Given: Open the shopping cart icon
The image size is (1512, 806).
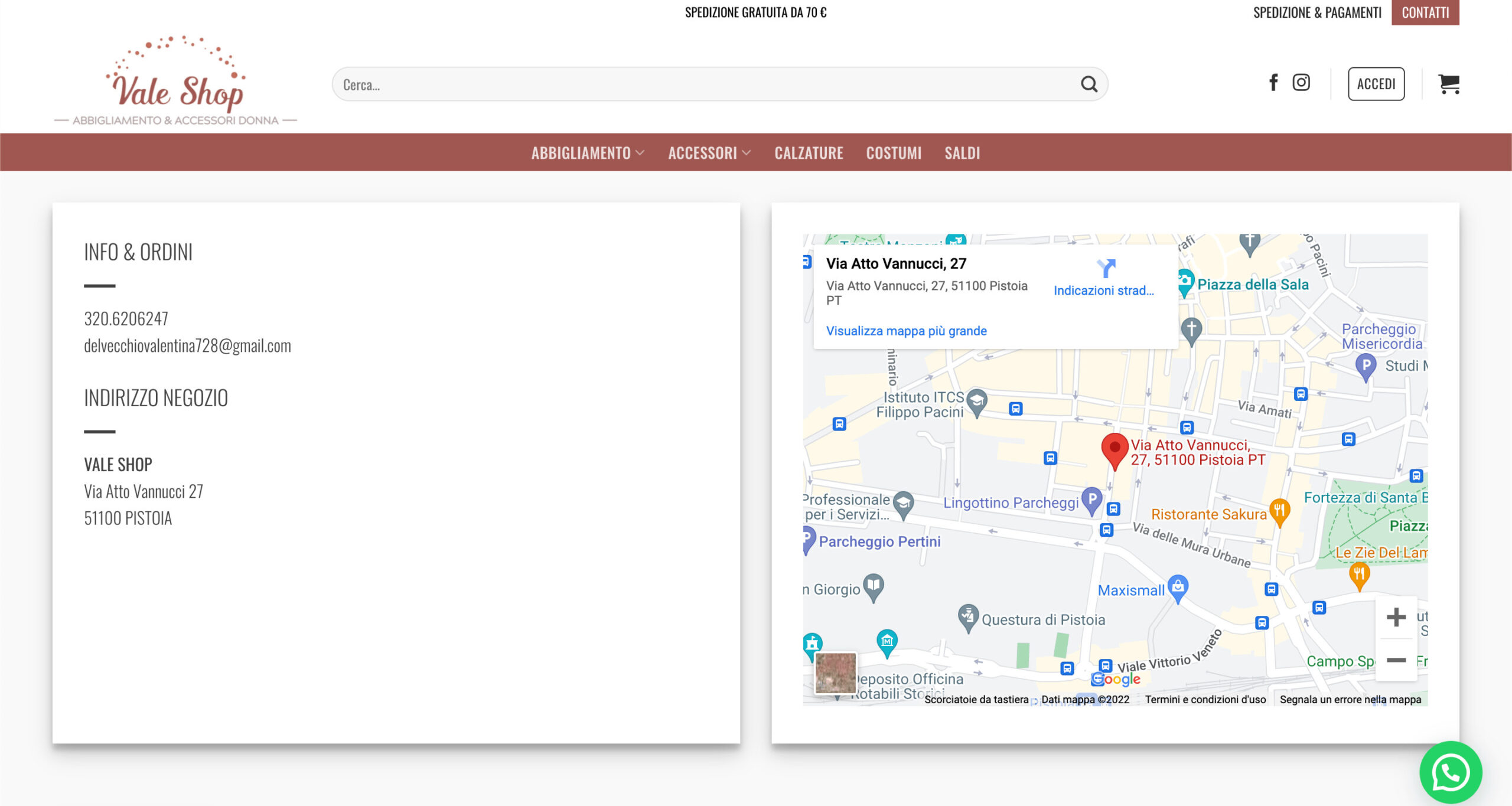Looking at the screenshot, I should 1449,84.
